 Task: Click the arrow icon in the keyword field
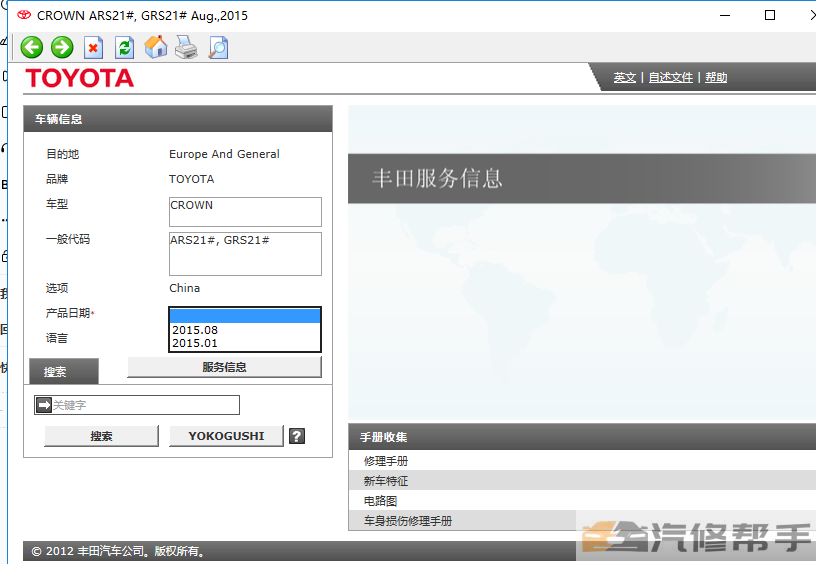pos(44,405)
